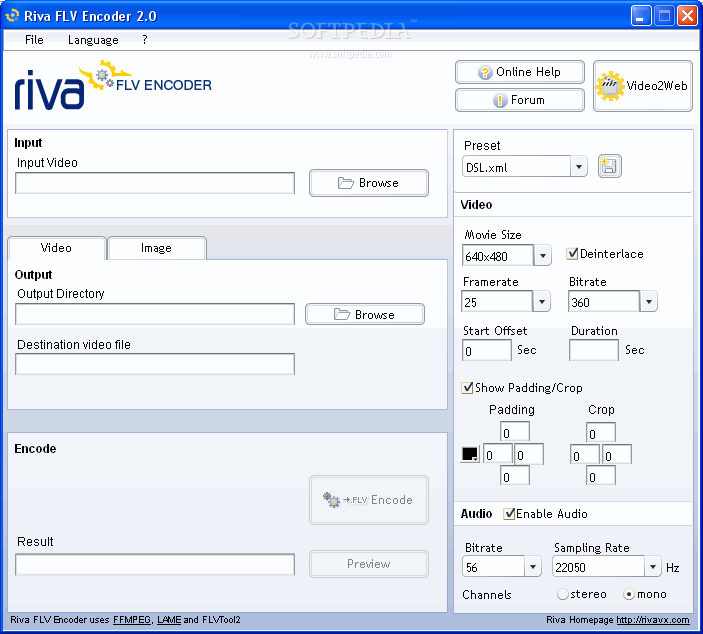Viewport: 703px width, 634px height.
Task: Uncheck Show Padding/Crop option
Action: 467,388
